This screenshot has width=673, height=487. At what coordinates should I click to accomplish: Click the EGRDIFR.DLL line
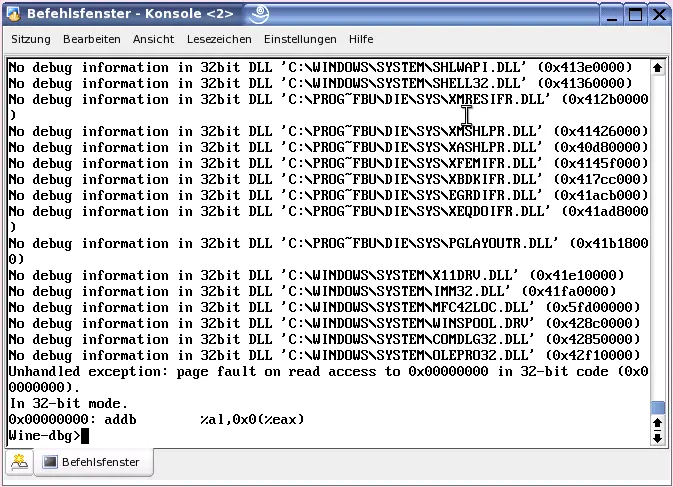[328, 195]
